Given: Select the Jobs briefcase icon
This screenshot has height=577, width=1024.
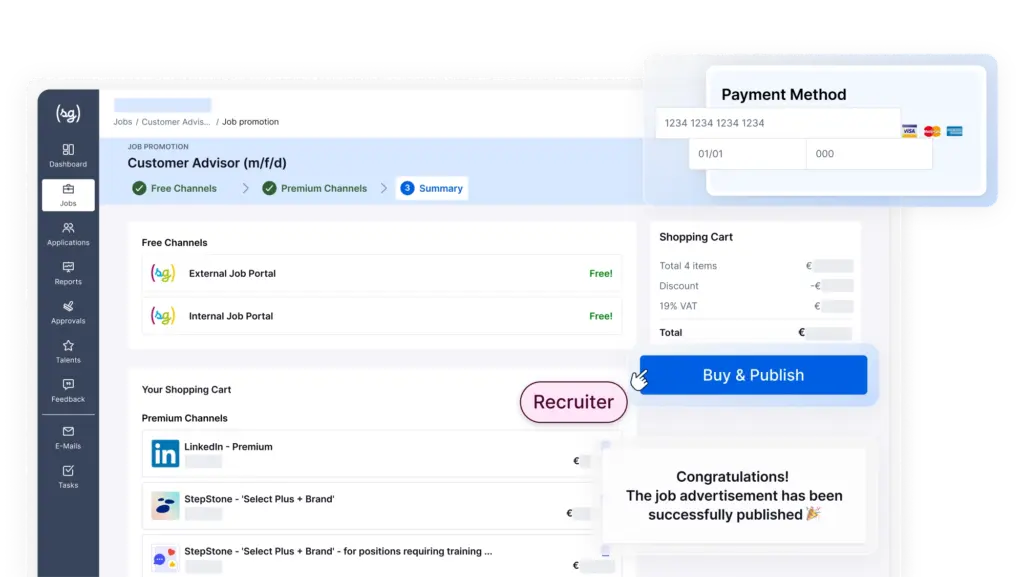Looking at the screenshot, I should click(68, 189).
